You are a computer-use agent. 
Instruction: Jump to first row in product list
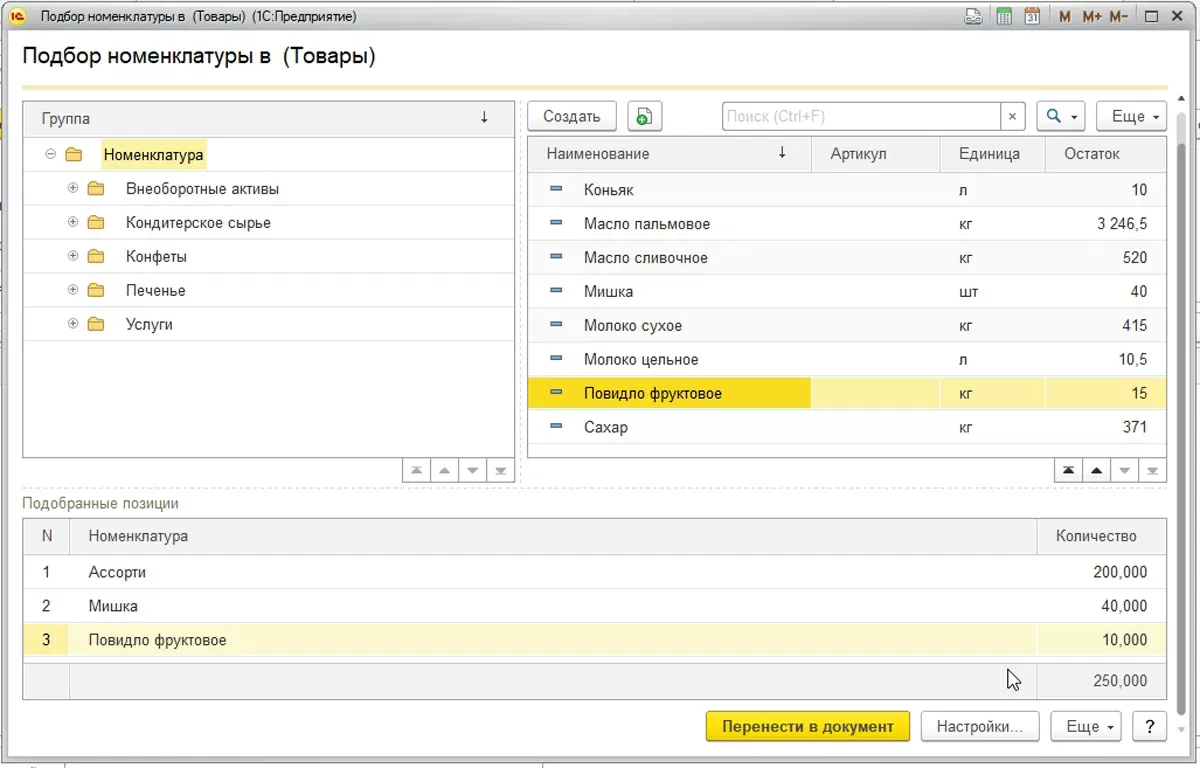1069,471
